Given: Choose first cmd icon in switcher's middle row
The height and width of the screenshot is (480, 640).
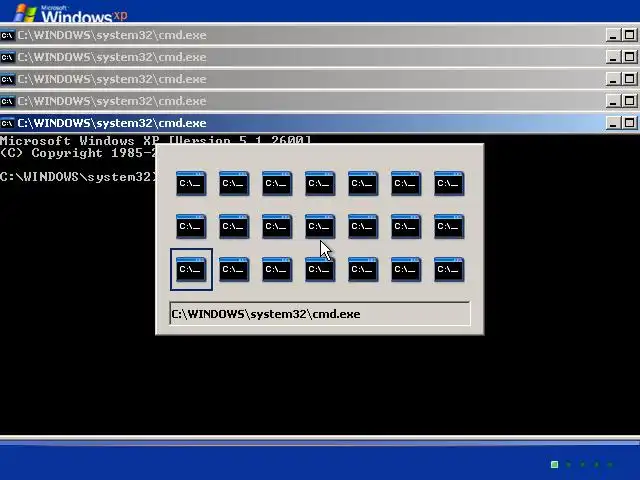Looking at the screenshot, I should [x=191, y=226].
